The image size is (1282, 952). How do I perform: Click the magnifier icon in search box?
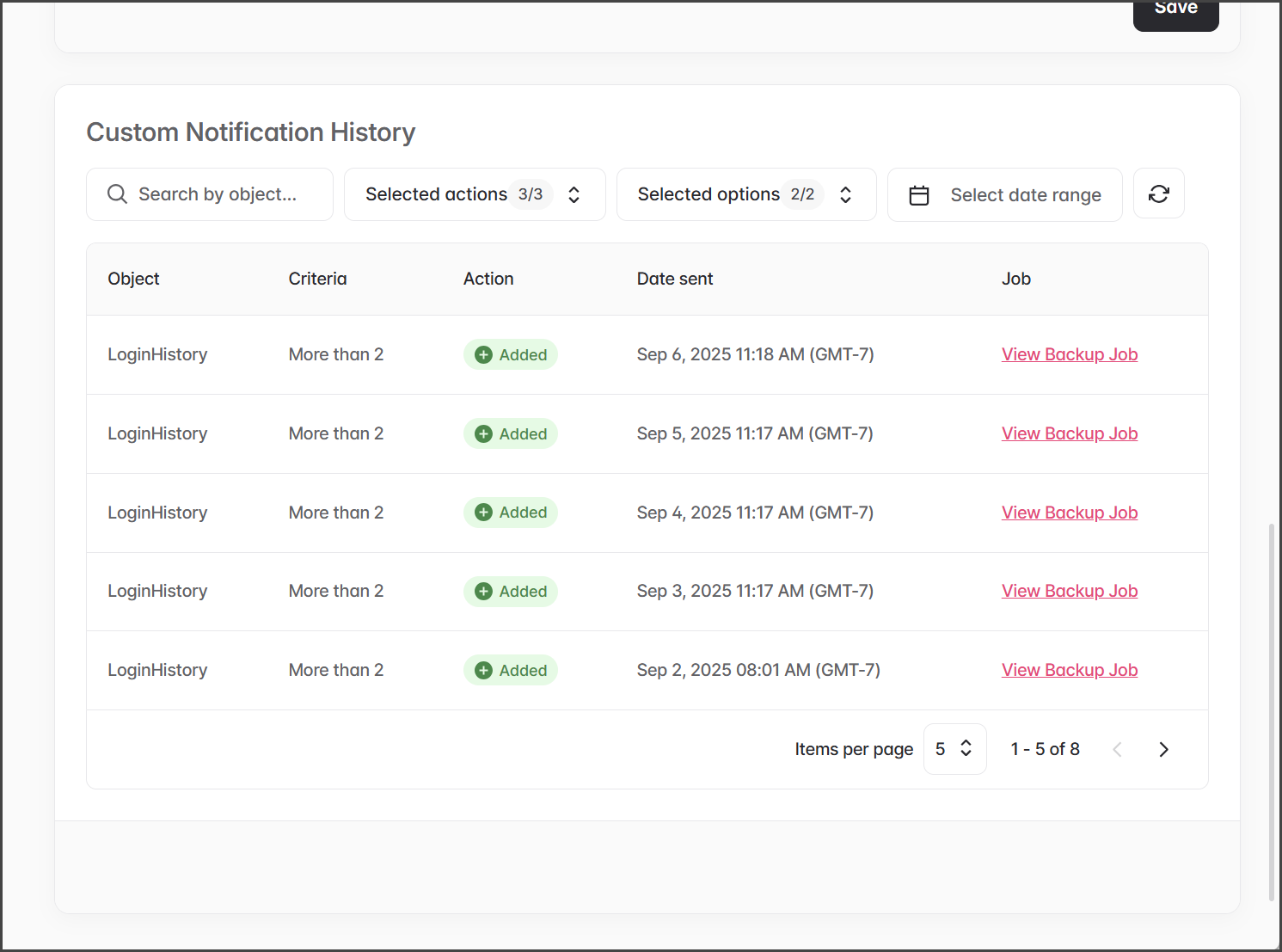pyautogui.click(x=117, y=194)
